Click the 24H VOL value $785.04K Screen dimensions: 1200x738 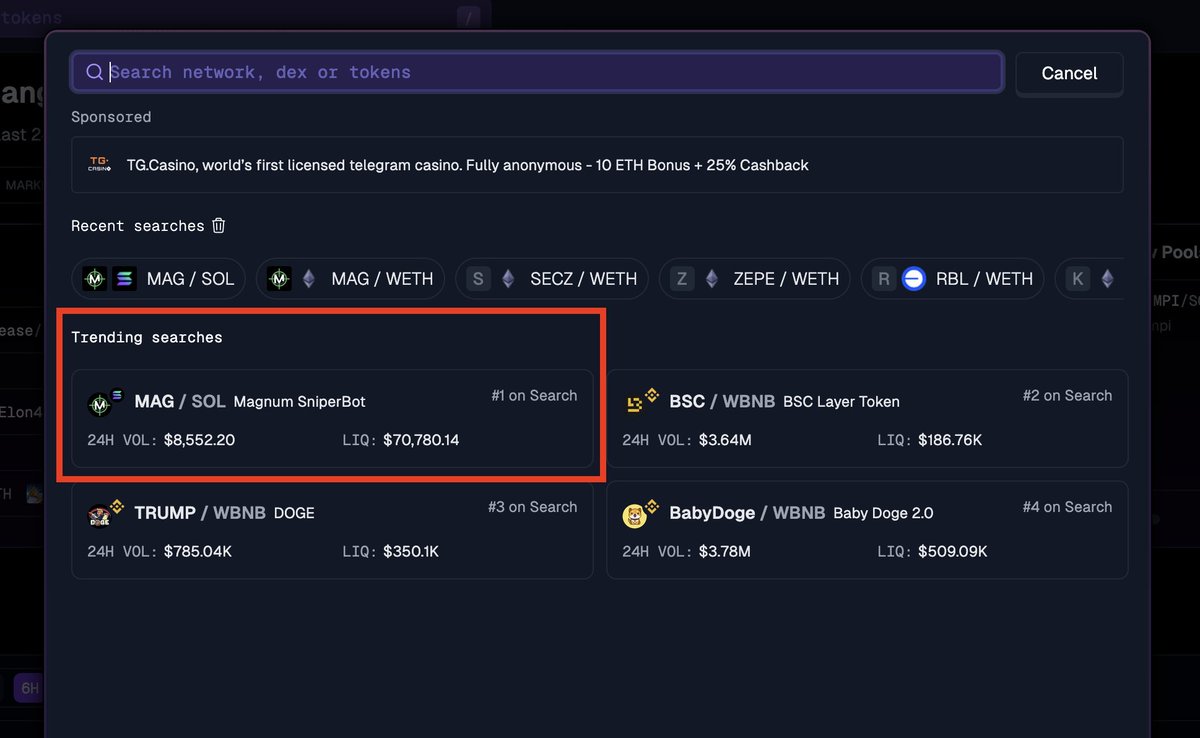click(198, 551)
